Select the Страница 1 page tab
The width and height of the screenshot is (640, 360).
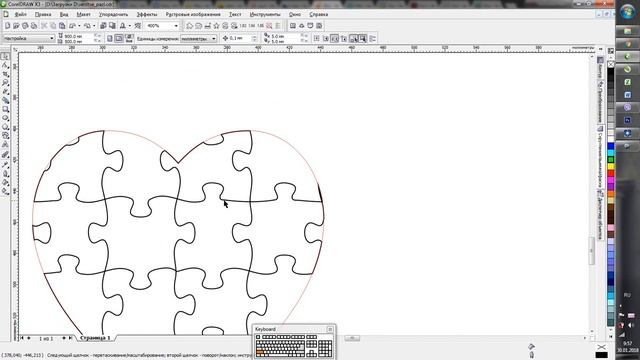tap(95, 338)
